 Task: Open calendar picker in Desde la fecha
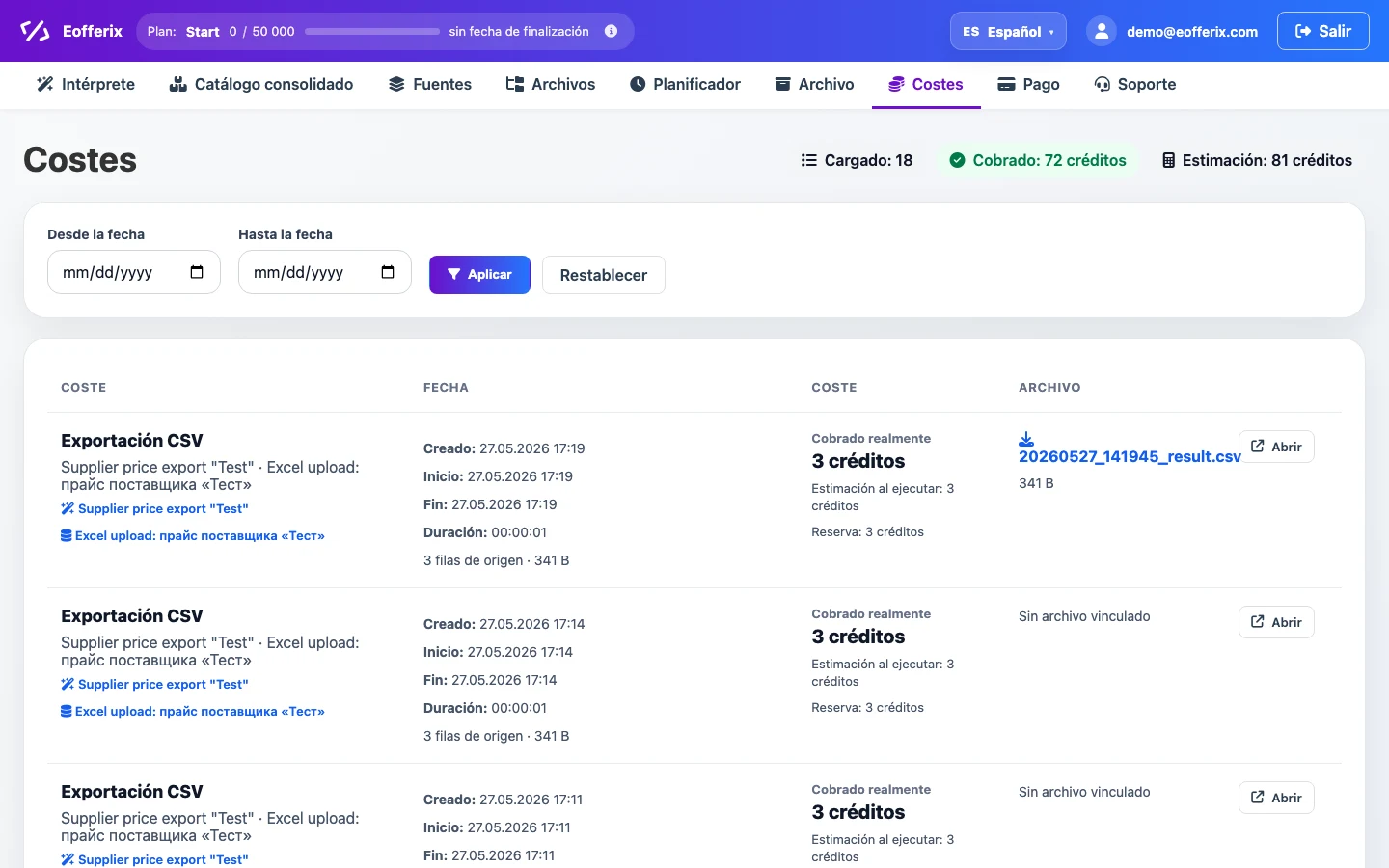tap(197, 272)
